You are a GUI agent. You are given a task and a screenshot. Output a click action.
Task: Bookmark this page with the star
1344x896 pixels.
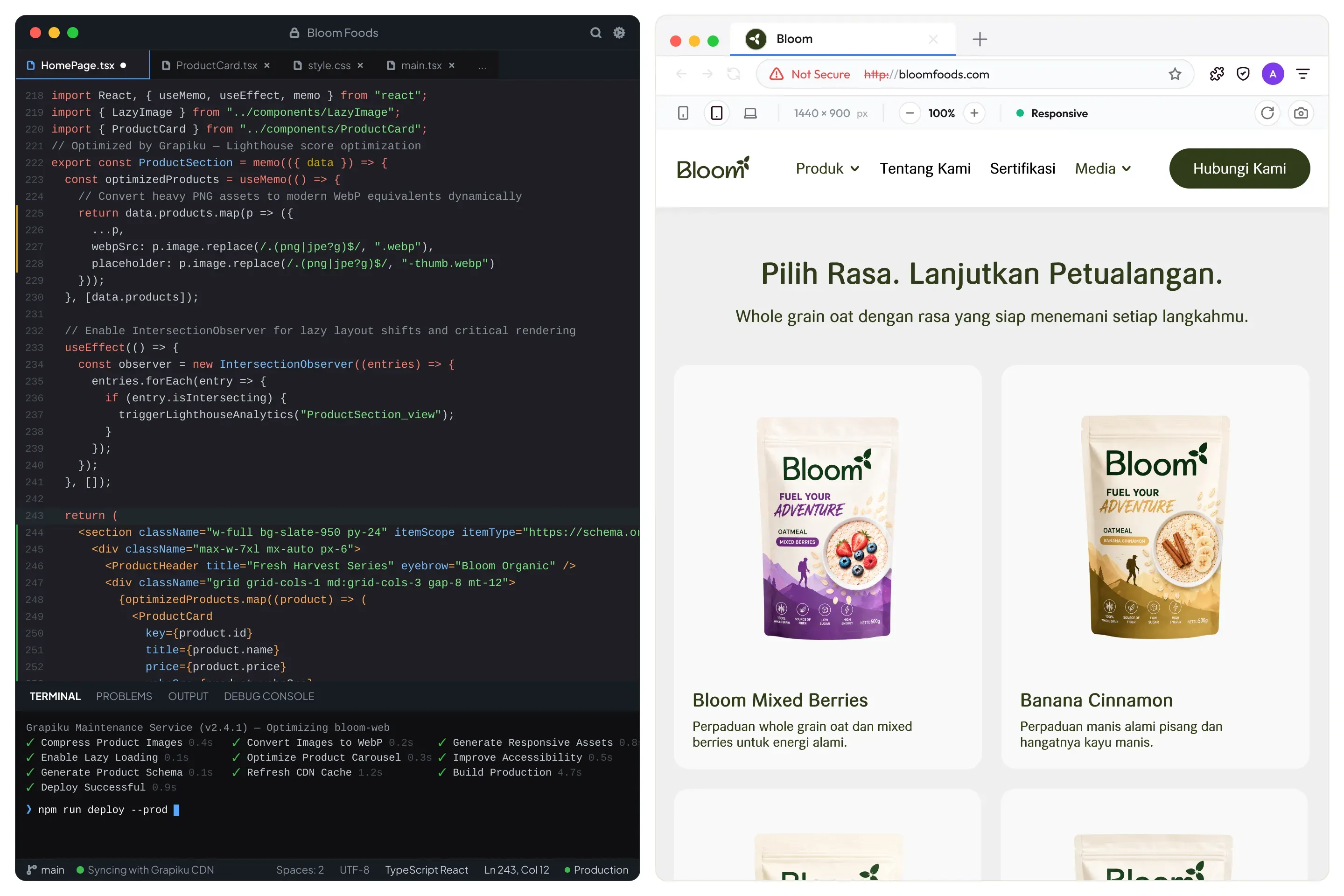pos(1175,74)
